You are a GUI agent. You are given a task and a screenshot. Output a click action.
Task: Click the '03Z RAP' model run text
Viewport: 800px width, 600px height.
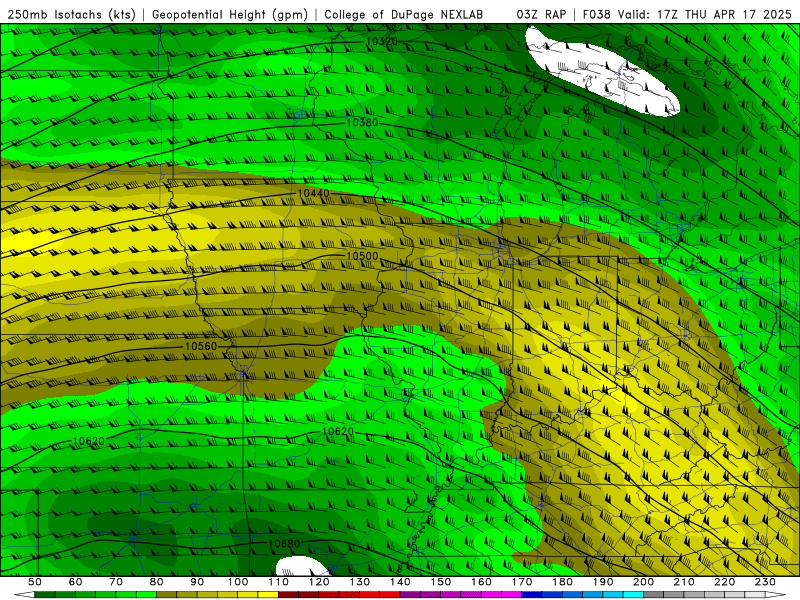[541, 14]
